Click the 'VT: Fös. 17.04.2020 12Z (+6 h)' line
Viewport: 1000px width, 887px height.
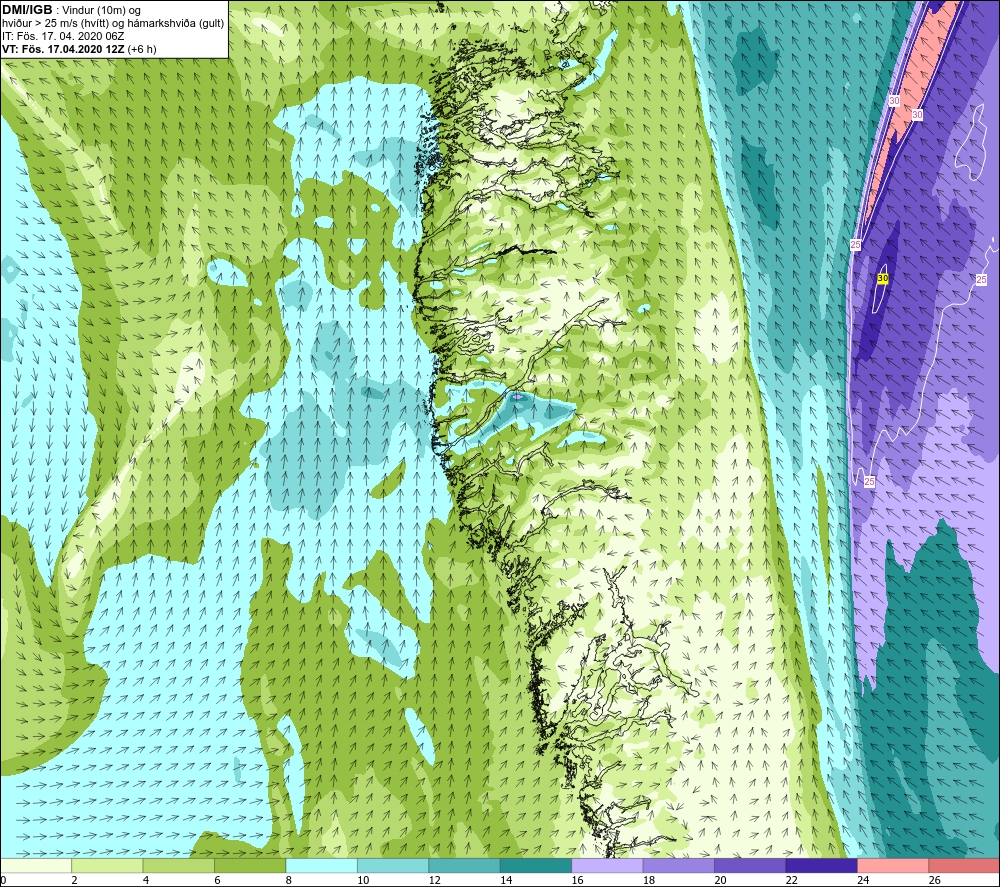coord(79,48)
